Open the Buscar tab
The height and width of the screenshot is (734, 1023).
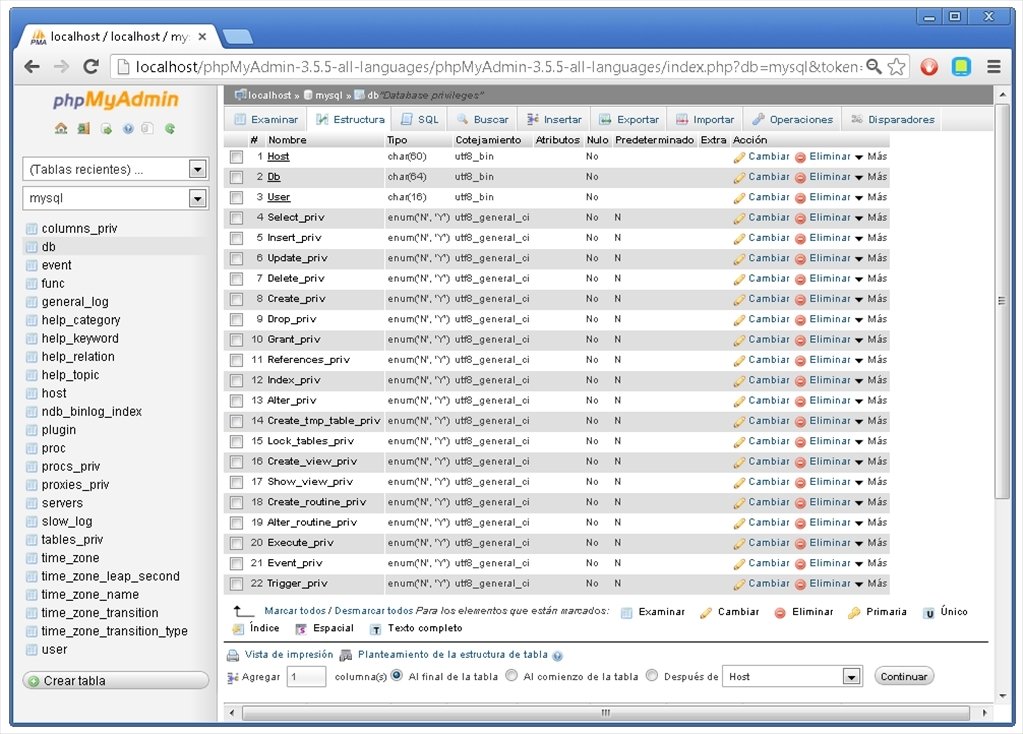coord(482,119)
